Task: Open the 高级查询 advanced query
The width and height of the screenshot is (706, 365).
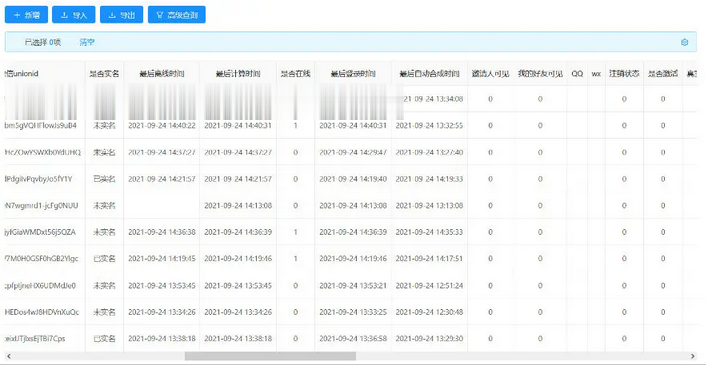Action: (176, 15)
